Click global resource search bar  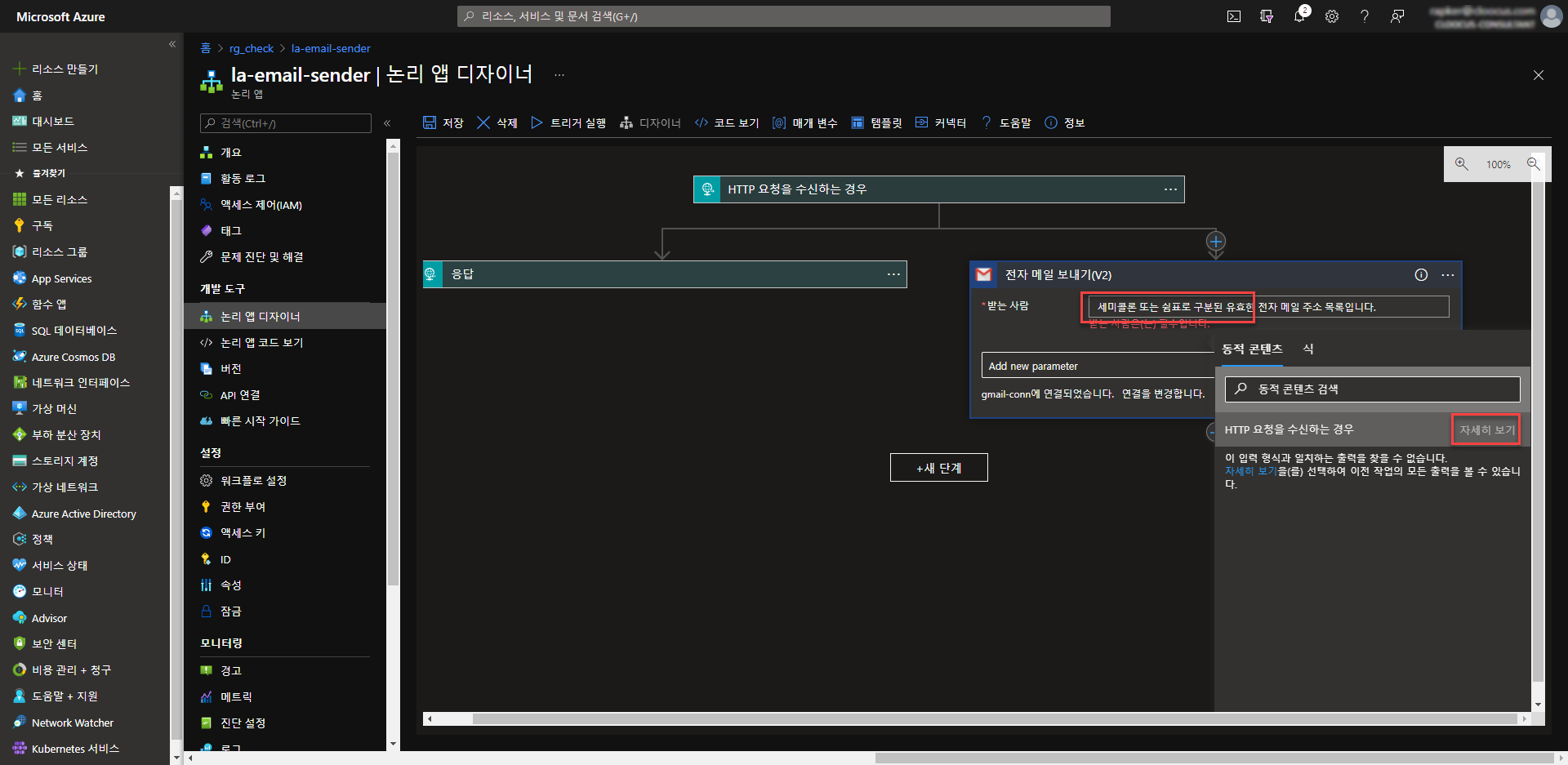coord(784,16)
